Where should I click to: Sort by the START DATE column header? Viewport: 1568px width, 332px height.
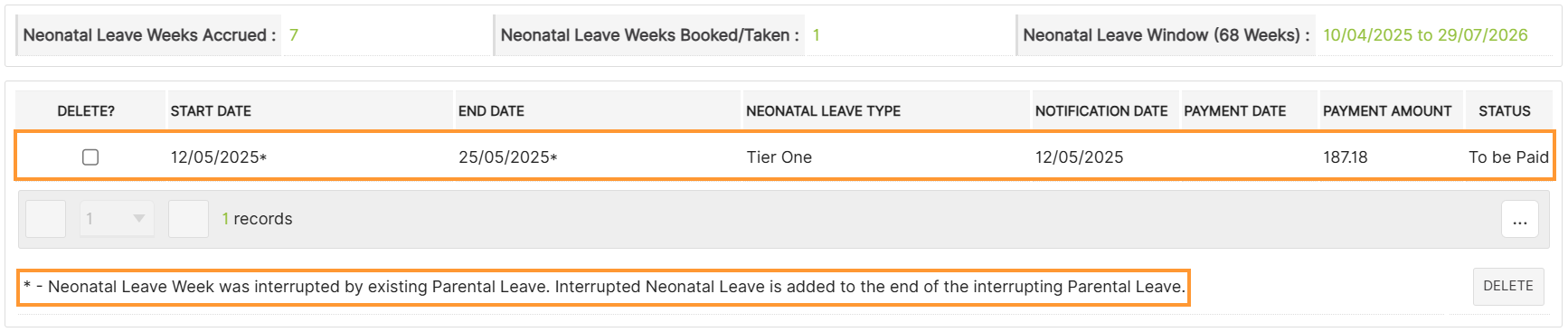[x=211, y=111]
